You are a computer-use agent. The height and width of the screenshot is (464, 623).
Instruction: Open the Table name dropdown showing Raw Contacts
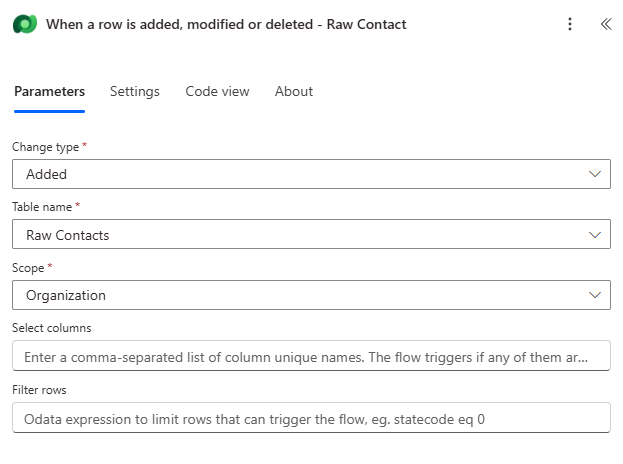point(300,235)
